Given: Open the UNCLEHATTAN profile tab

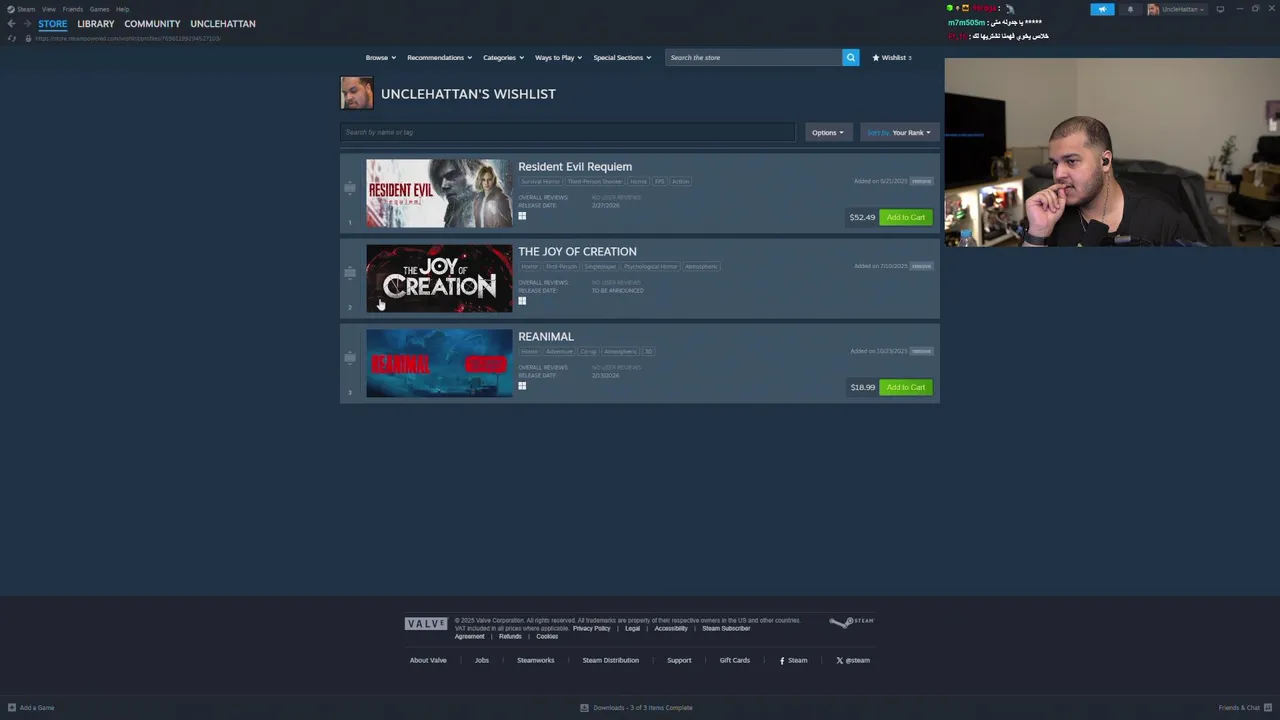Looking at the screenshot, I should (x=223, y=24).
